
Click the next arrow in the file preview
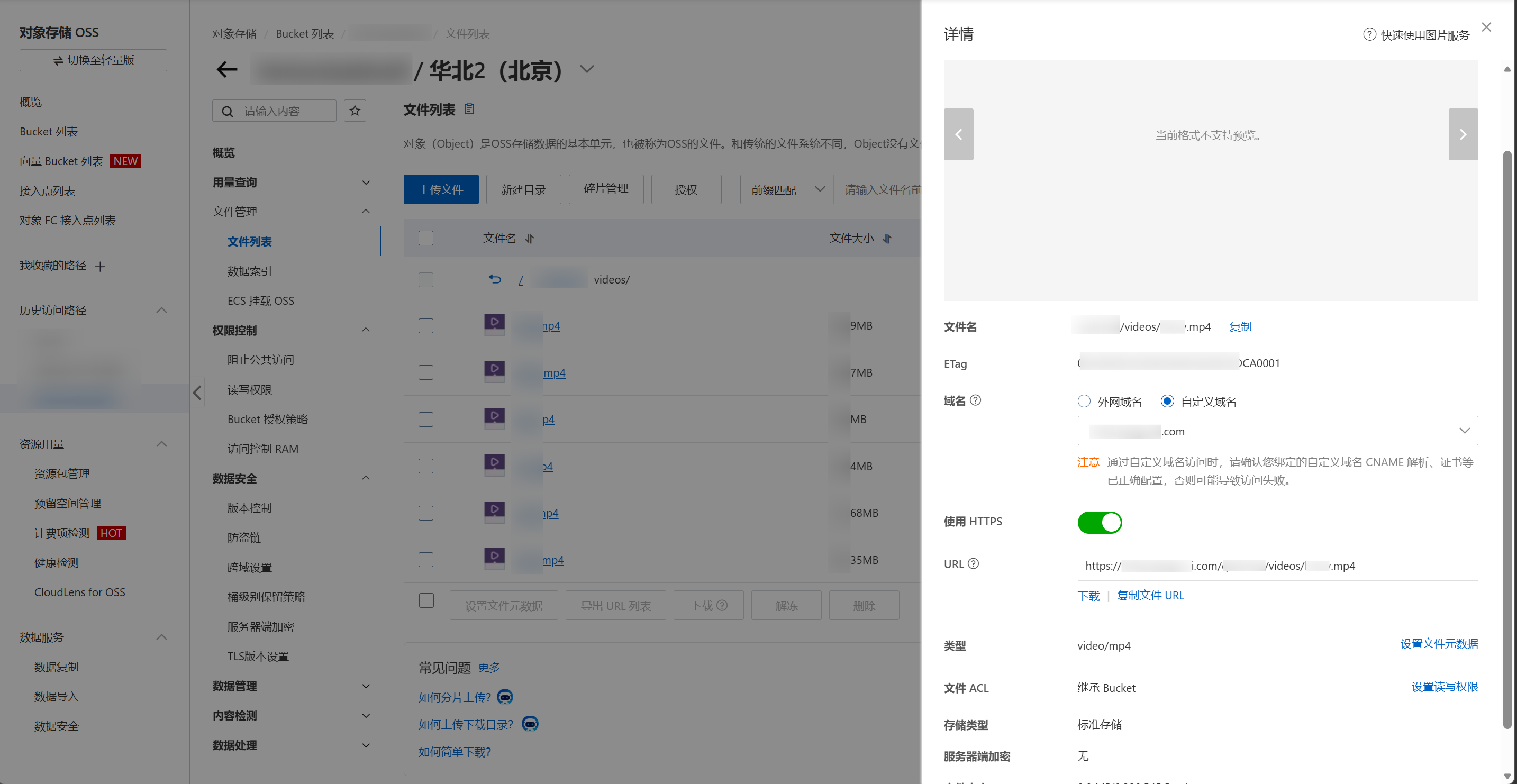click(1463, 134)
